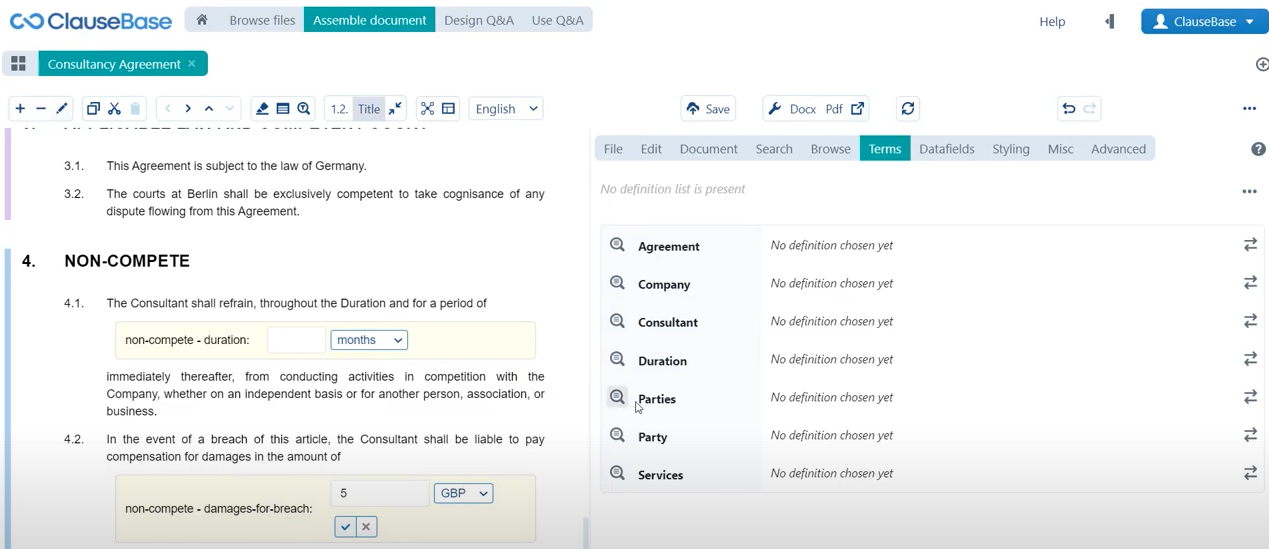Switch to the Datafields tab

coord(946,149)
